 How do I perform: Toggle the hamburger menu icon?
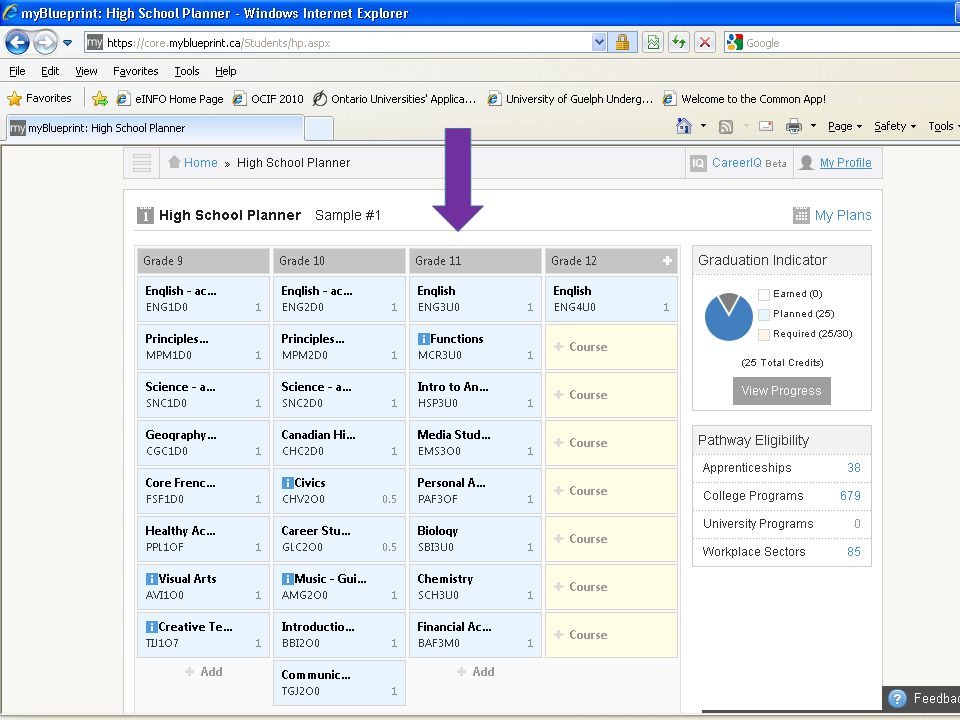[141, 163]
